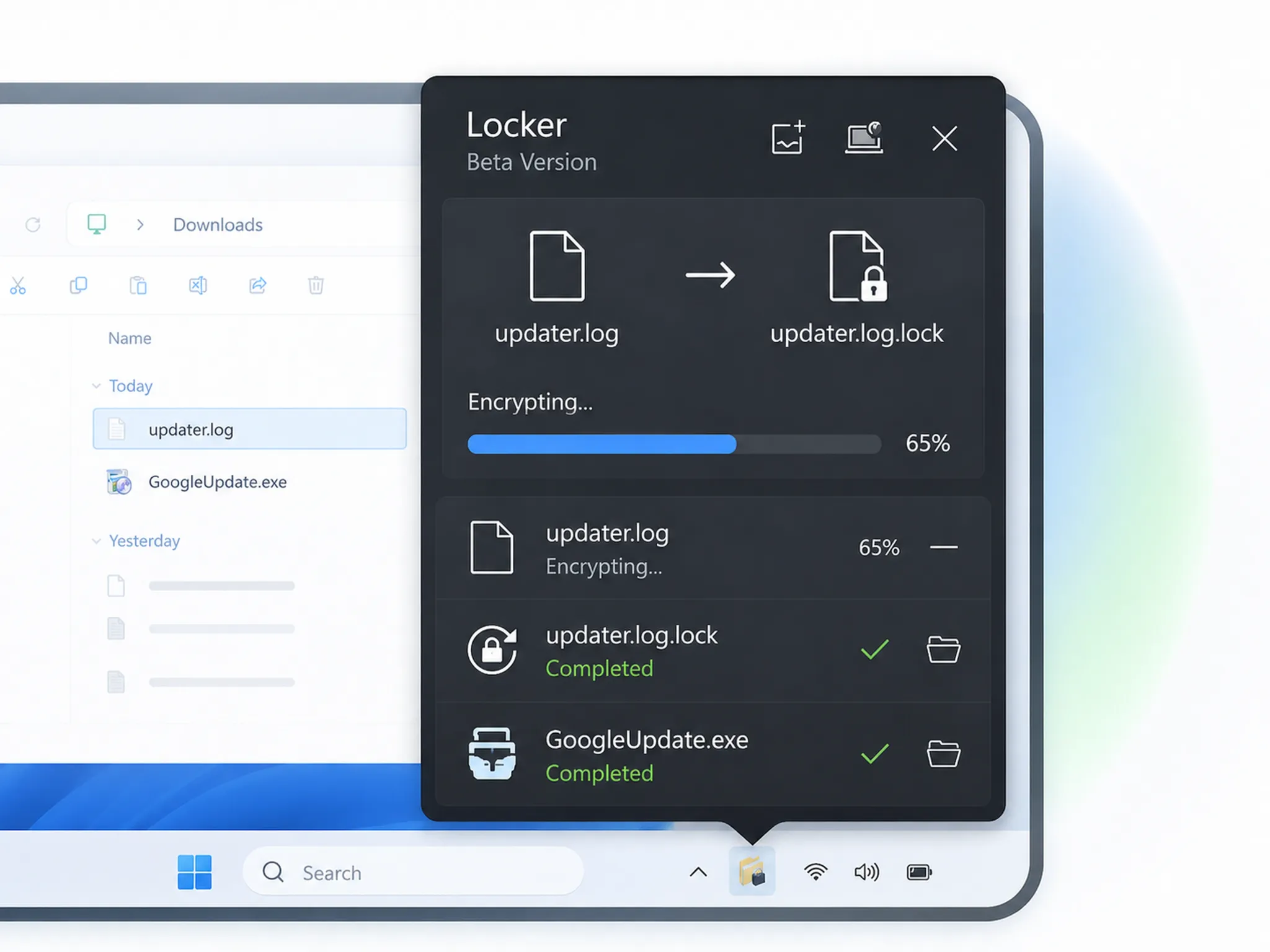
Task: Select GoogleUpdate.exe Completed row in Locker
Action: [713, 754]
